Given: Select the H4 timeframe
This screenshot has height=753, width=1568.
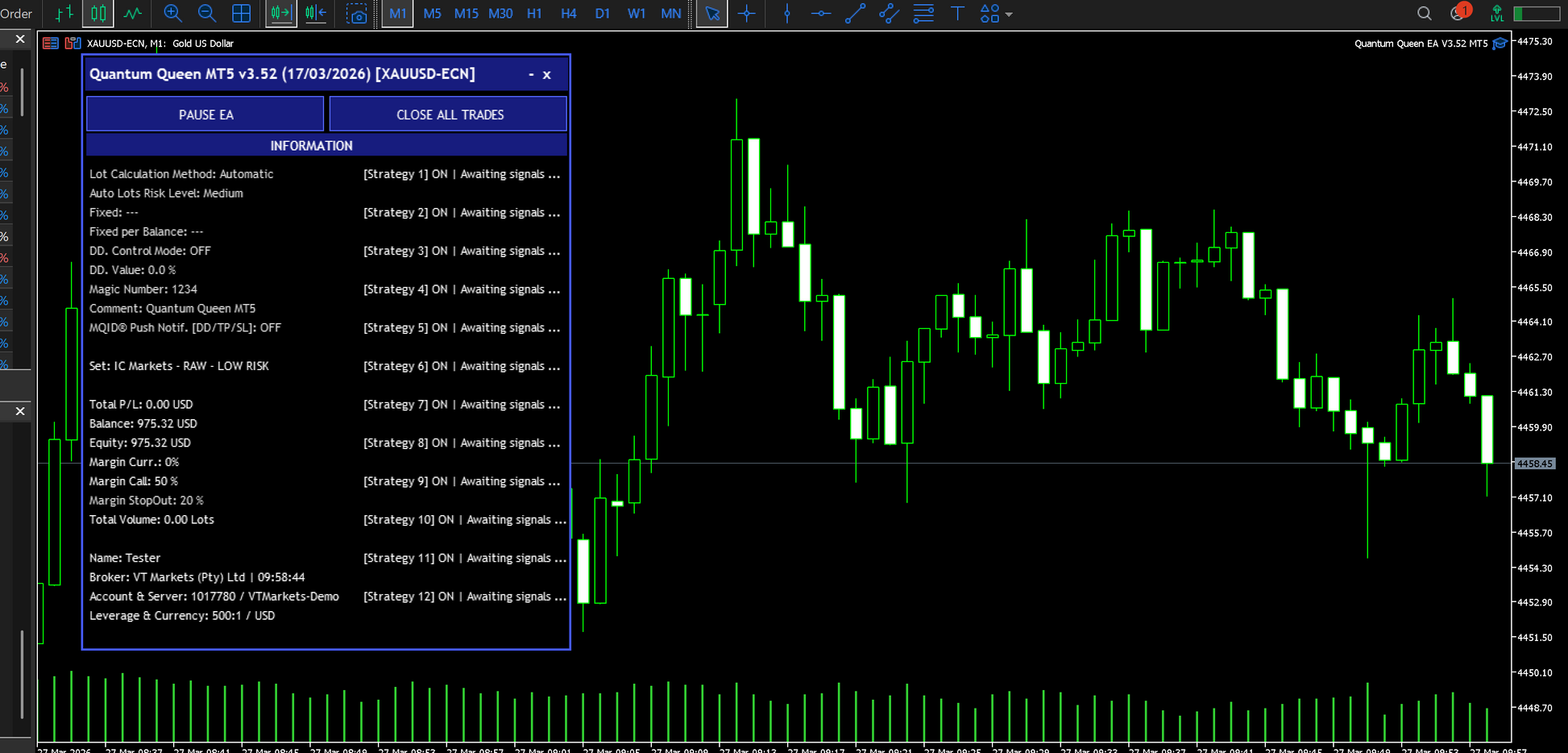Looking at the screenshot, I should coord(568,14).
